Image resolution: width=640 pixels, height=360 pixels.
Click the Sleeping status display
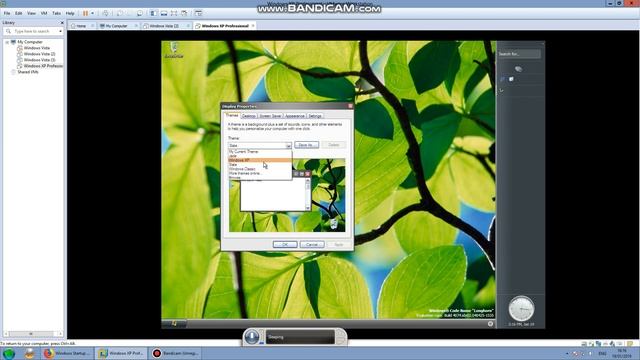[x=300, y=337]
